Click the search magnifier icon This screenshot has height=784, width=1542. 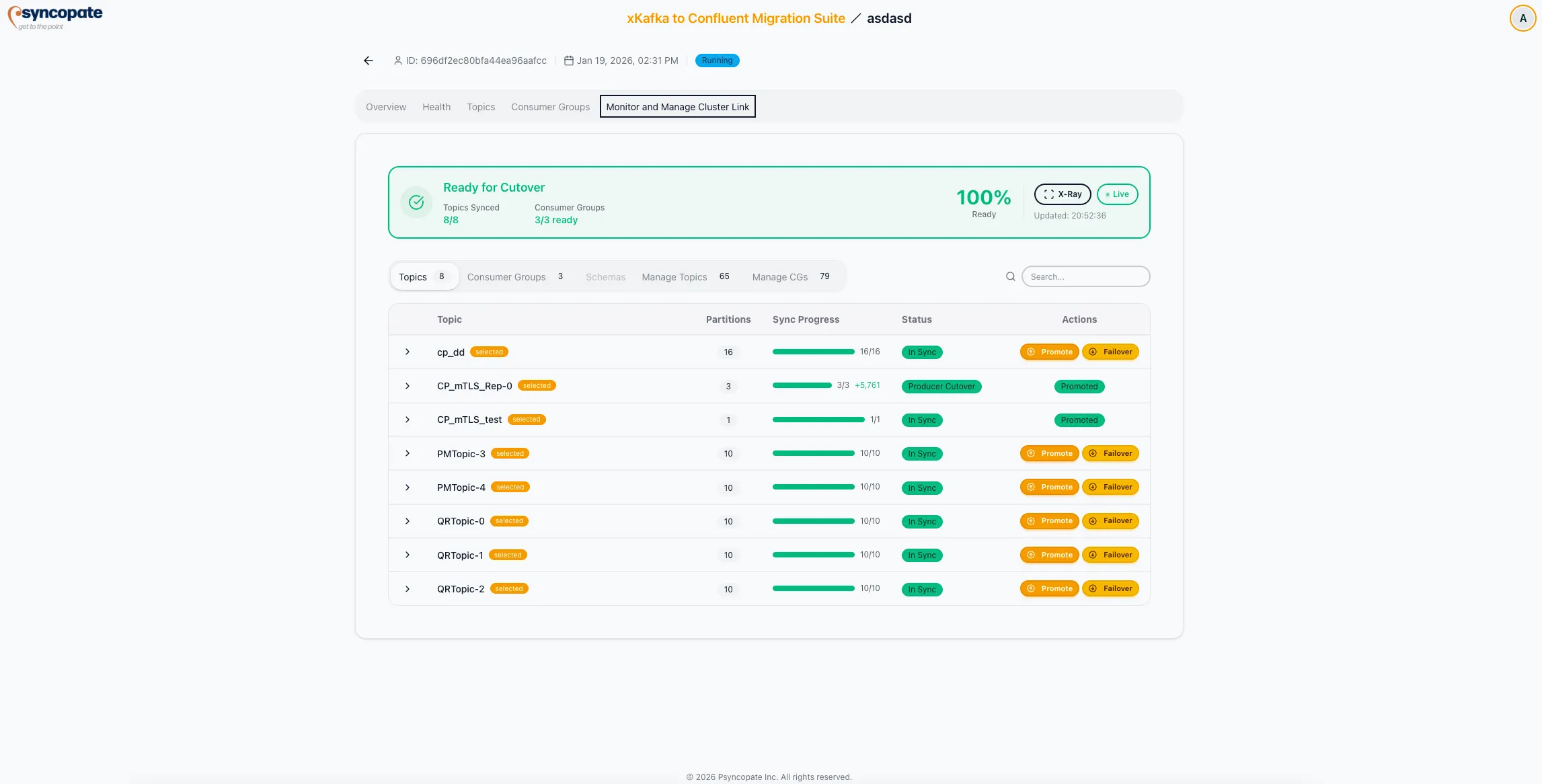tap(1010, 276)
